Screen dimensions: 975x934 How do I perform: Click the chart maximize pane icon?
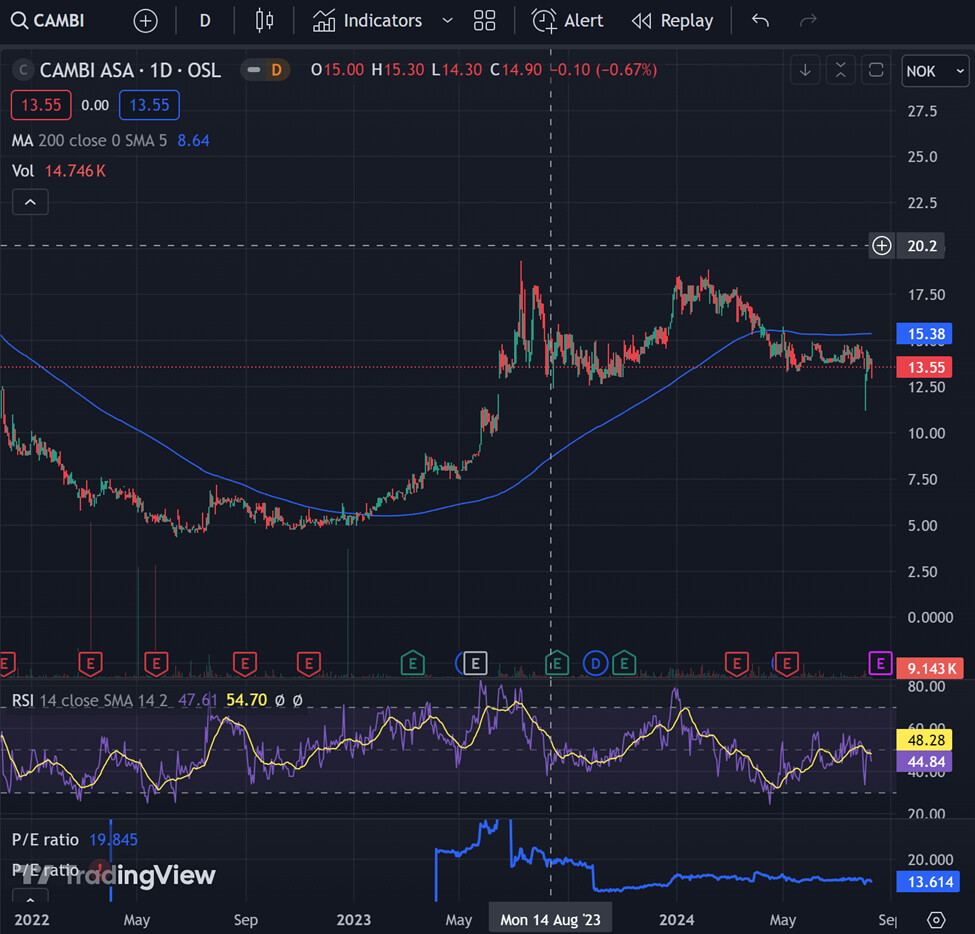[x=875, y=70]
